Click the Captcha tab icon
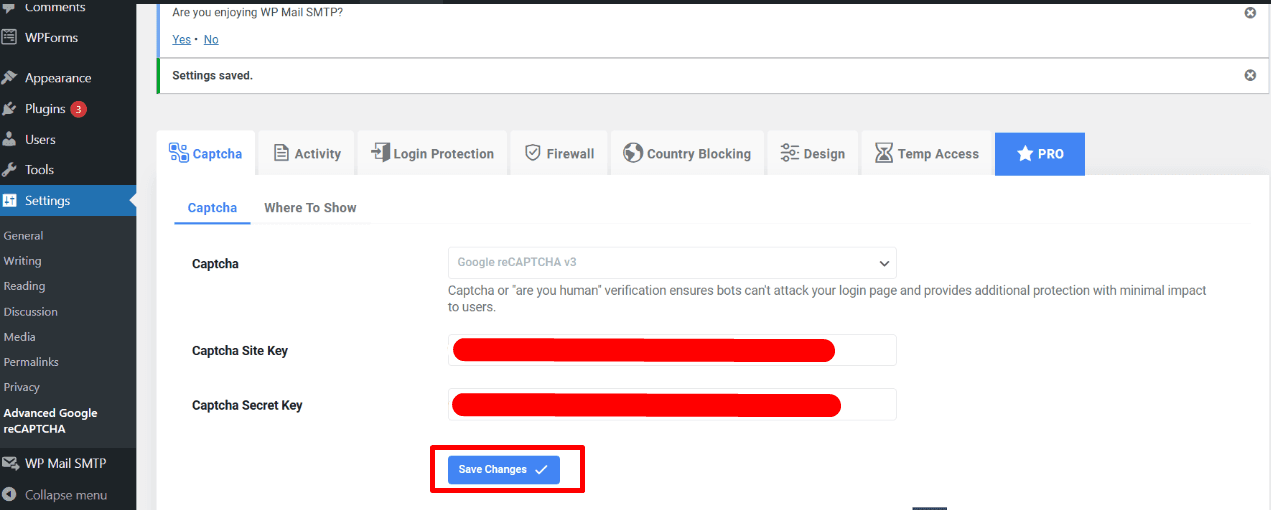This screenshot has width=1271, height=510. [178, 153]
